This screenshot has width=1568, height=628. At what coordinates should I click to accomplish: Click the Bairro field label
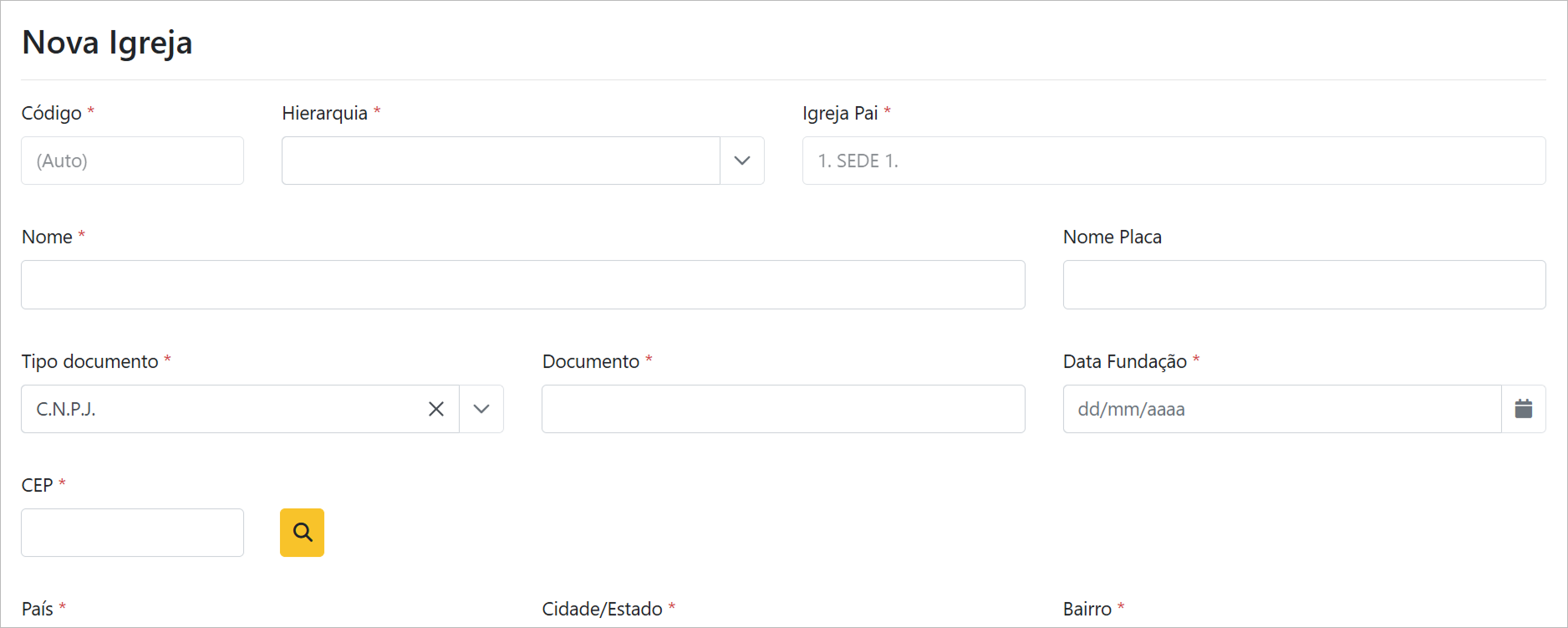coord(1087,609)
